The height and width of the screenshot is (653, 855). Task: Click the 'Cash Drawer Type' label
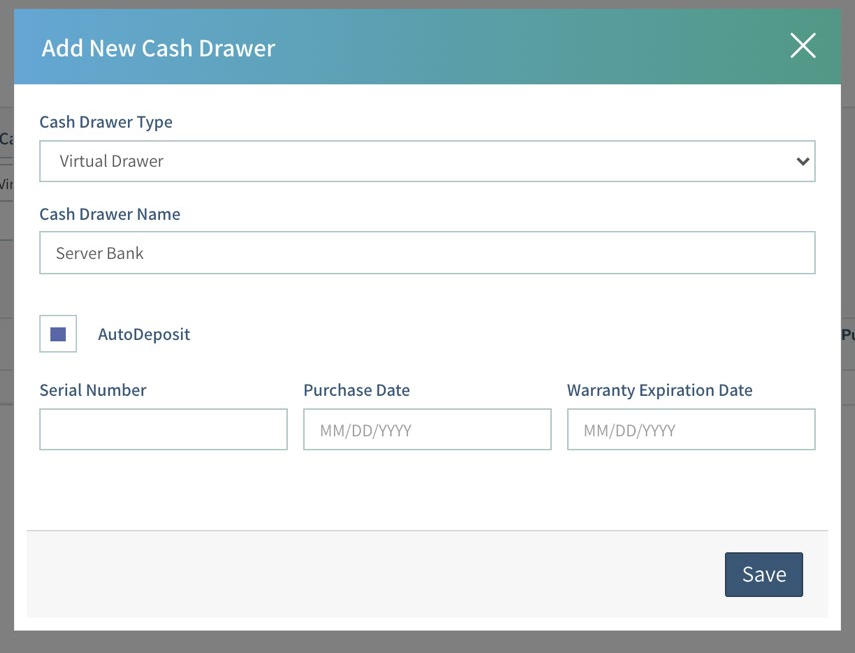[x=106, y=122]
